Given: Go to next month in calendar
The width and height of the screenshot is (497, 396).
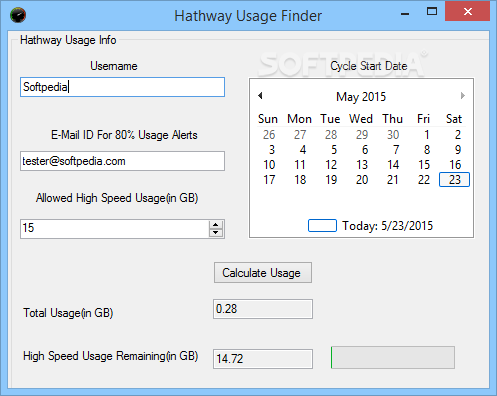Looking at the screenshot, I should click(463, 96).
